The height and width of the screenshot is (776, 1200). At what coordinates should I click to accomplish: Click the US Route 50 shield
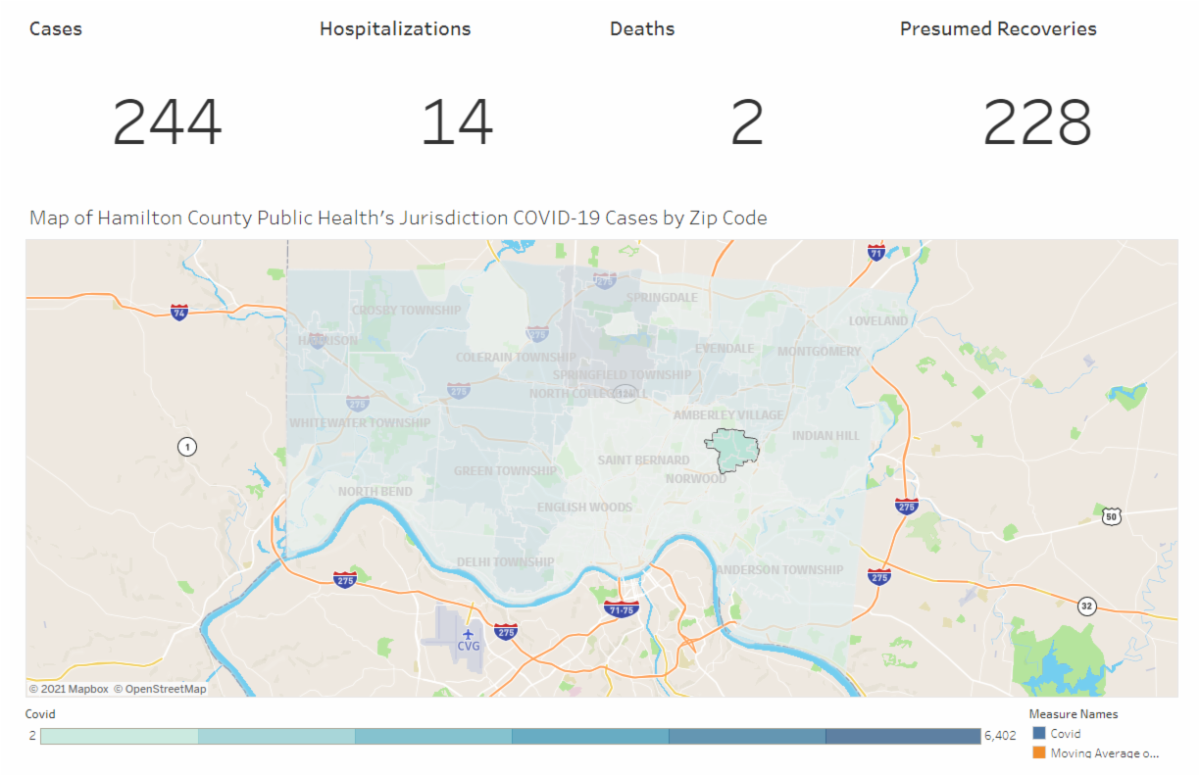pyautogui.click(x=1111, y=516)
